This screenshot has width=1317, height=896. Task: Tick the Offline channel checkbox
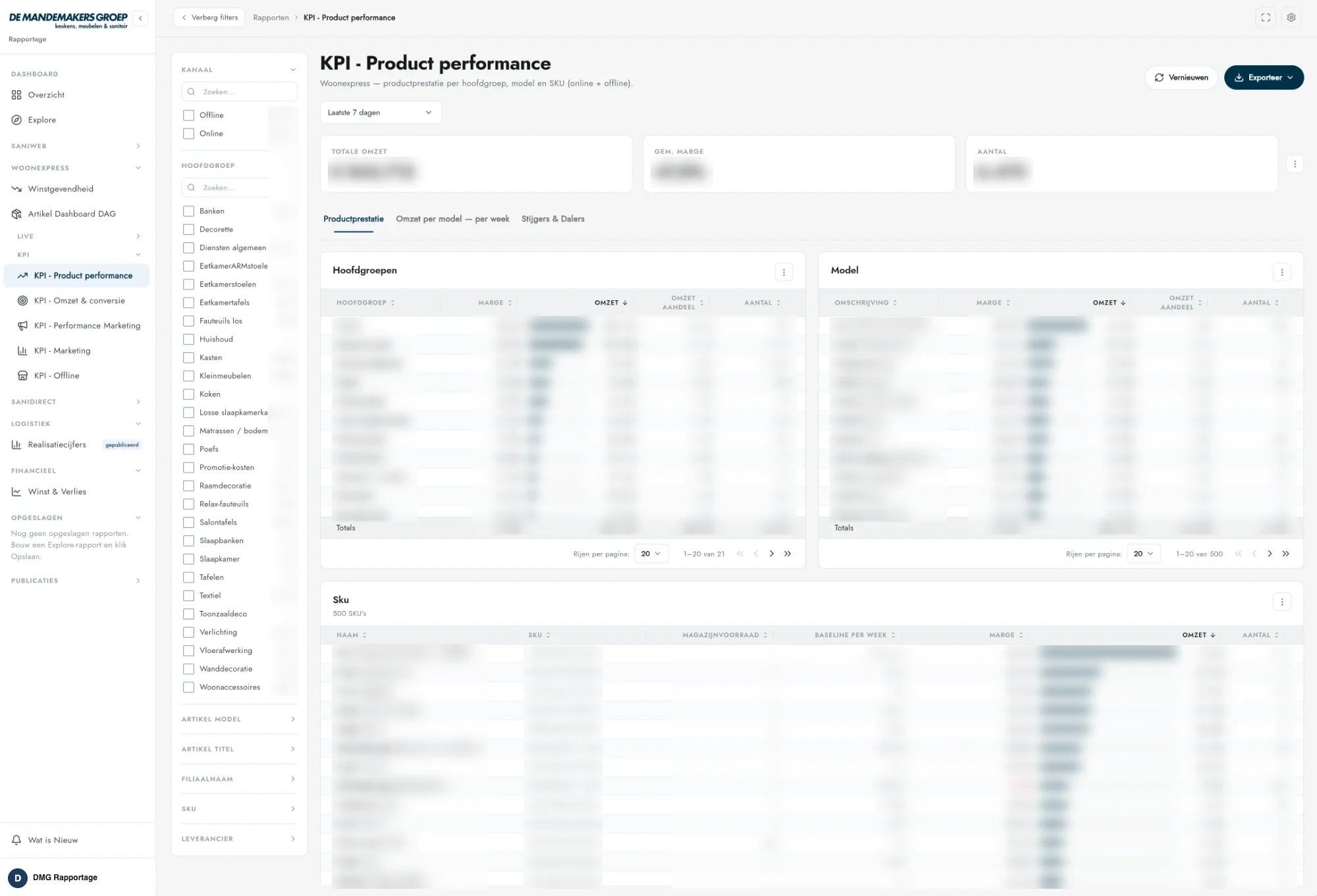[188, 115]
